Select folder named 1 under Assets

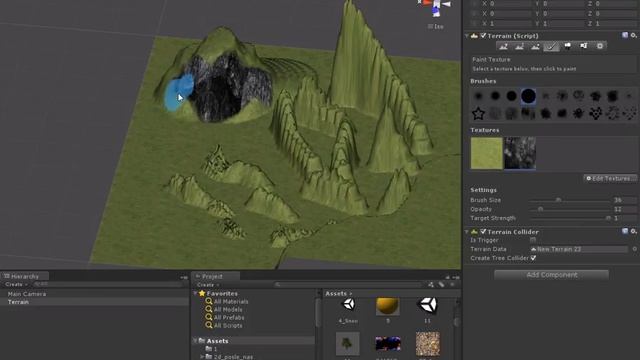[212, 349]
